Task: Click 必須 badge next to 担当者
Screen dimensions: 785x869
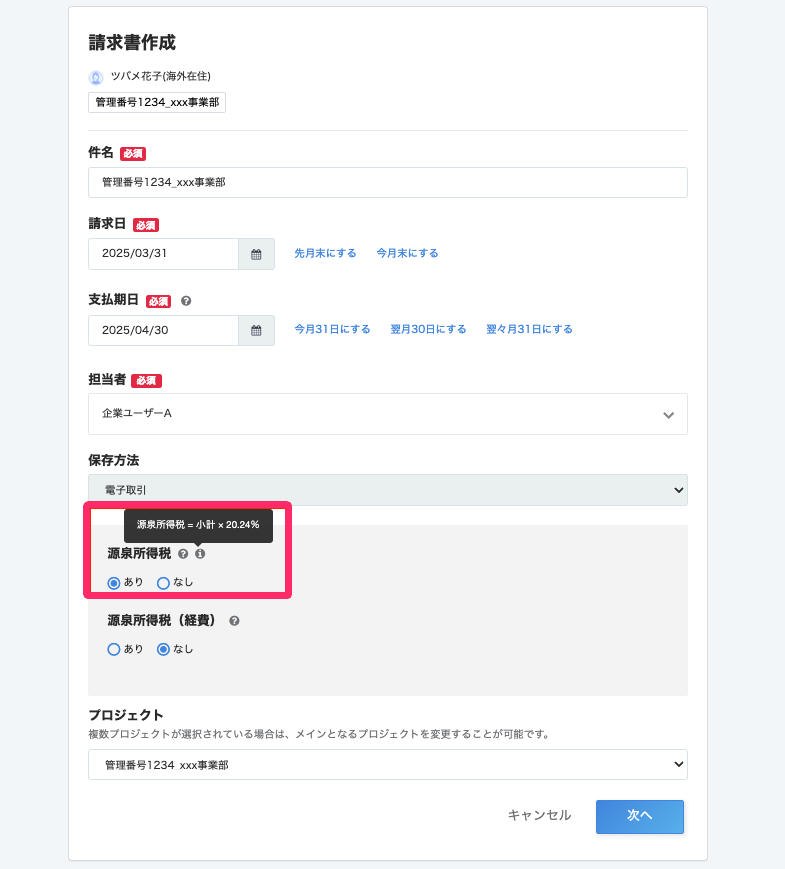Action: pos(146,381)
